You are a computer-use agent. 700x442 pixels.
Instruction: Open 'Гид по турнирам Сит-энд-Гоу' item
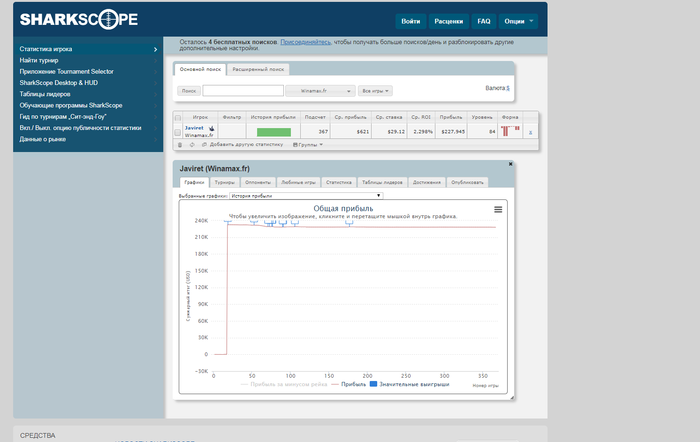[x=88, y=117]
